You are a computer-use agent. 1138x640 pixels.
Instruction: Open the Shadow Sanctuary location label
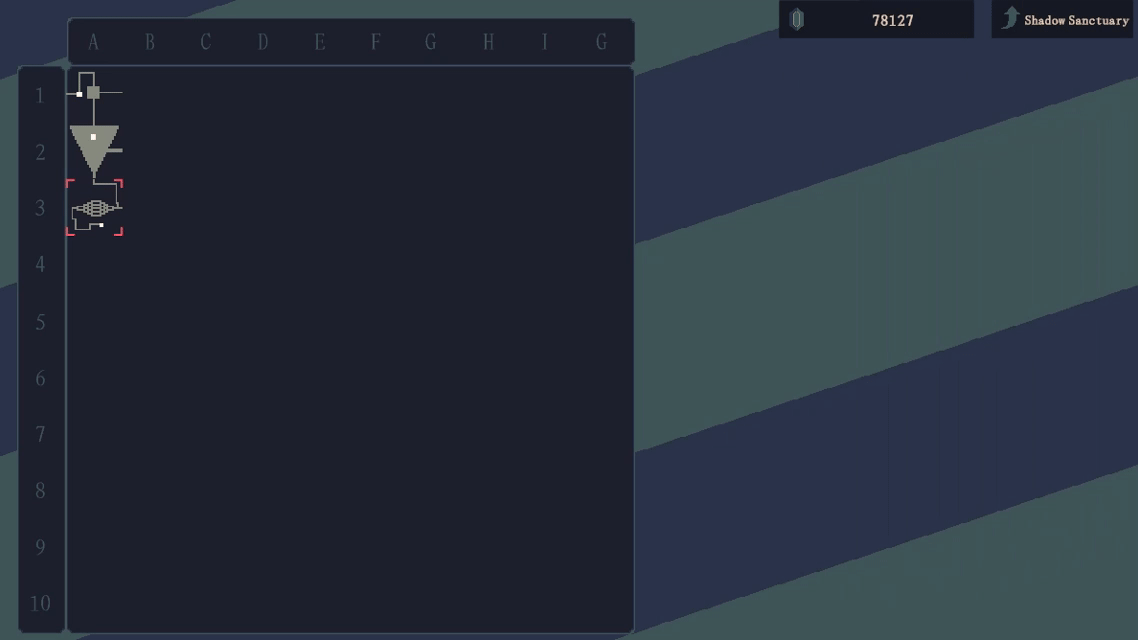pos(1076,20)
